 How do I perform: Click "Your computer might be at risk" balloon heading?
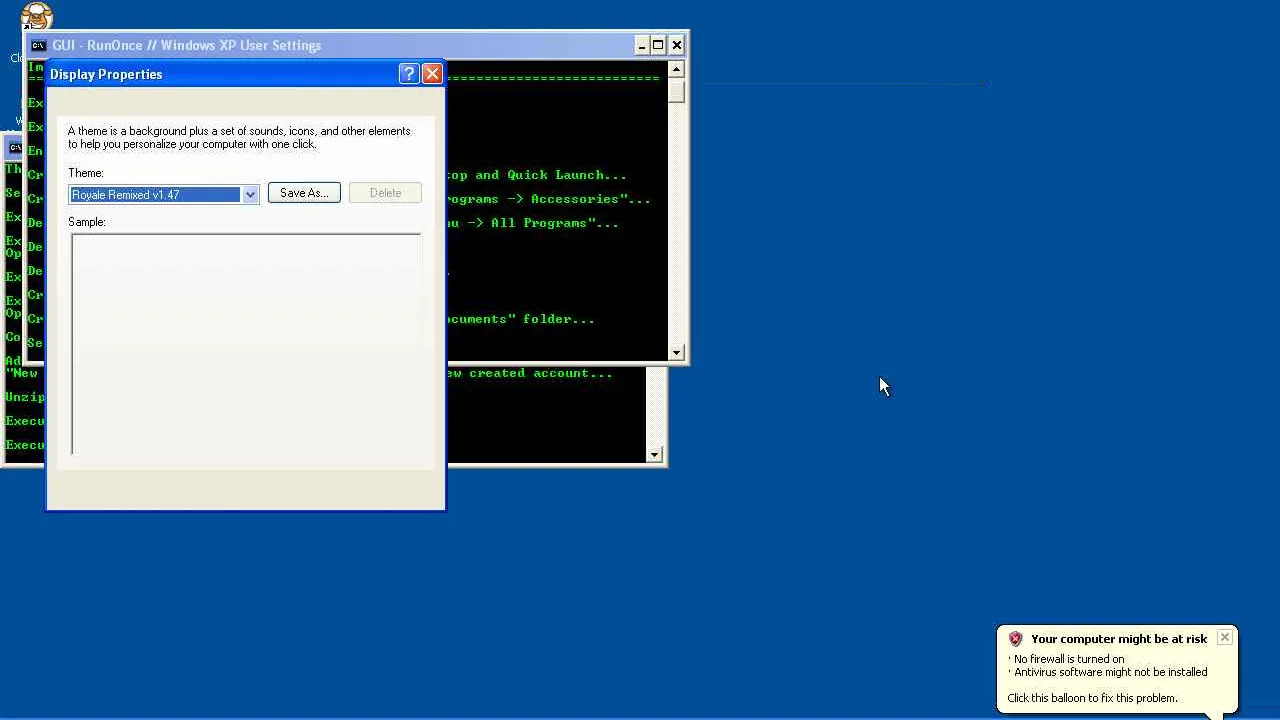[1119, 639]
